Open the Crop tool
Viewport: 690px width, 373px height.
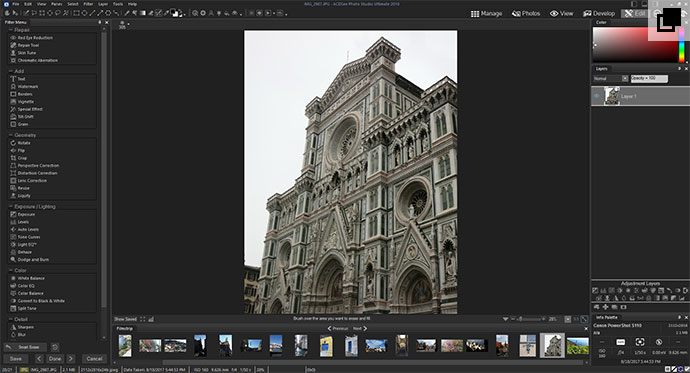pos(18,158)
